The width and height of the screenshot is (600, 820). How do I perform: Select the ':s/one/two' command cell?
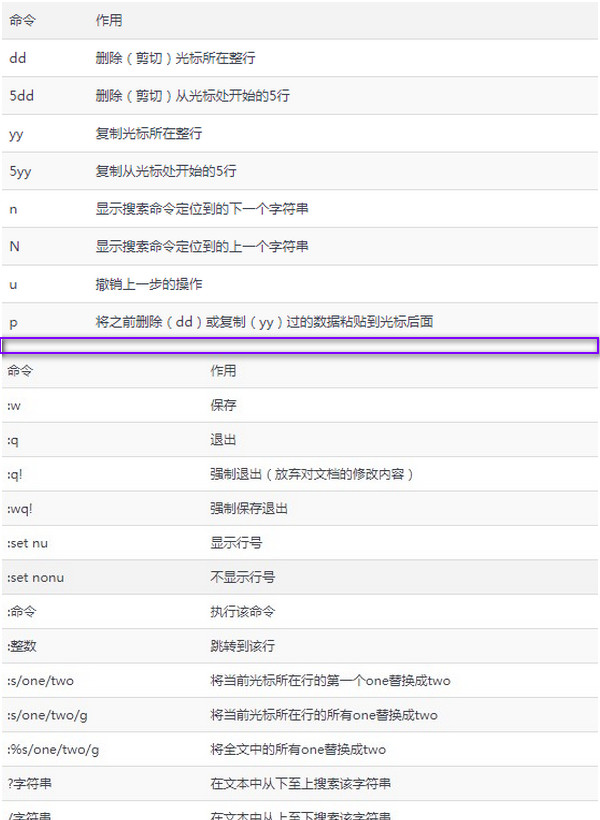[41, 681]
